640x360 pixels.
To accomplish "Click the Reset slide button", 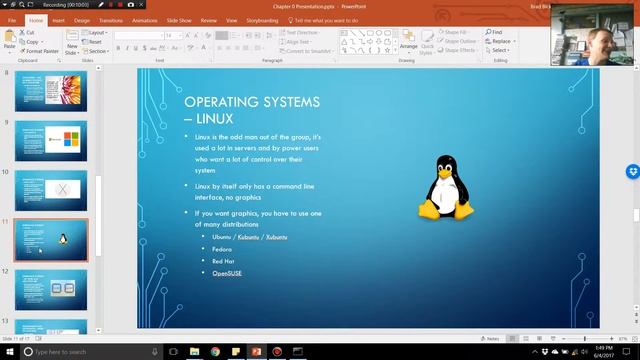I will tap(92, 42).
